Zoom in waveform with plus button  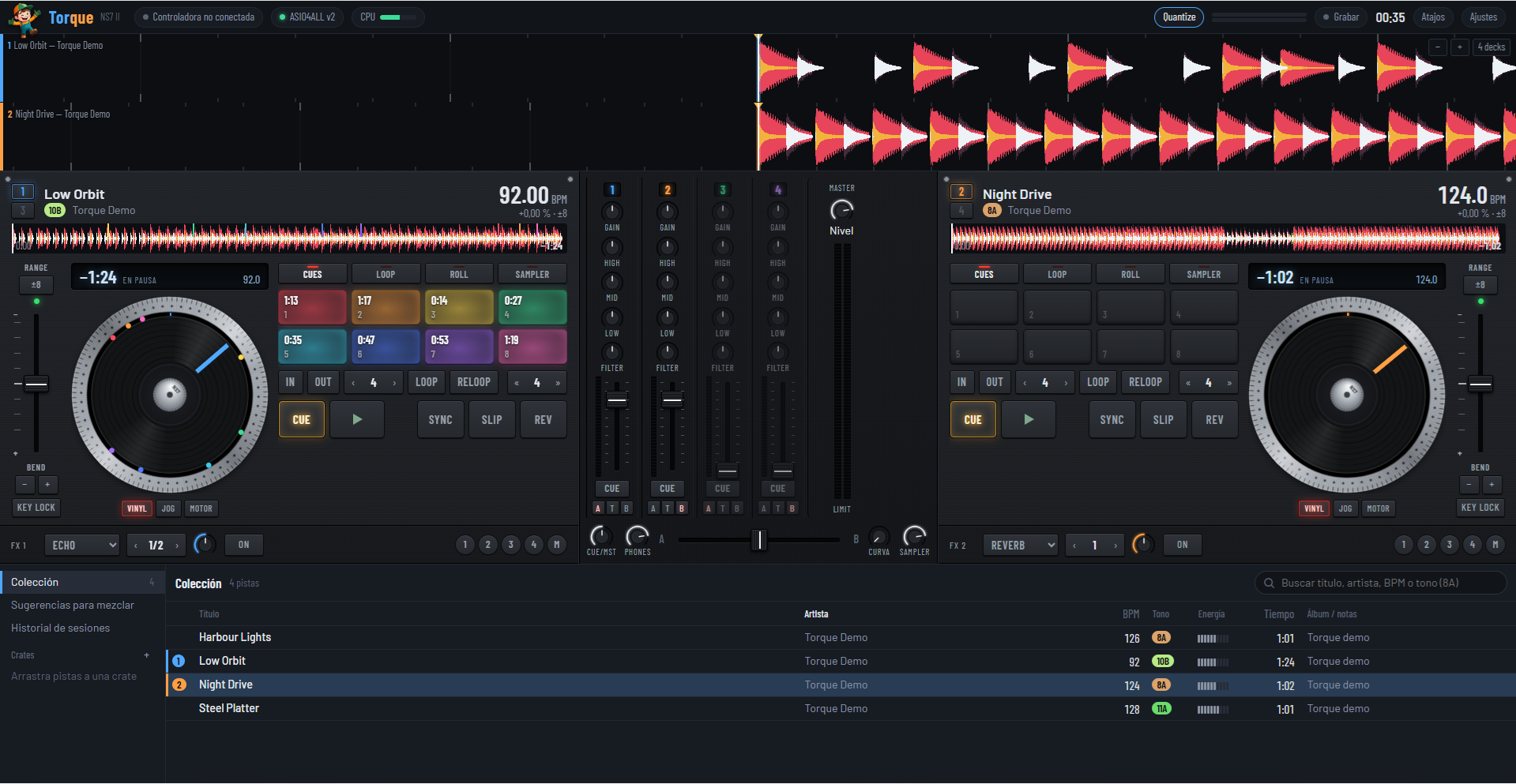coord(1460,47)
